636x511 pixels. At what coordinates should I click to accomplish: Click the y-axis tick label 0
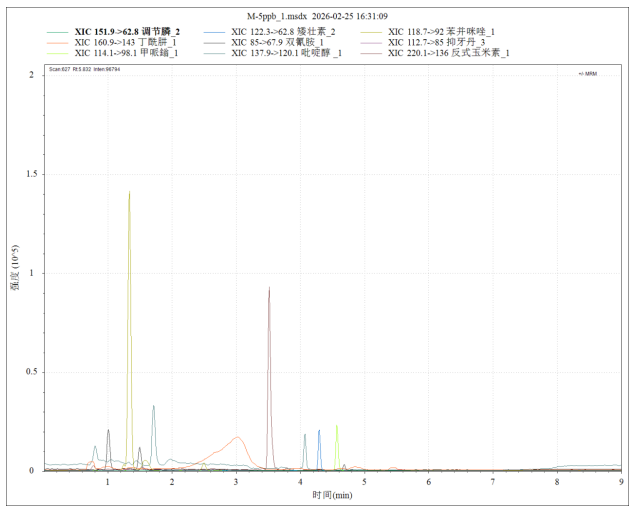click(32, 471)
